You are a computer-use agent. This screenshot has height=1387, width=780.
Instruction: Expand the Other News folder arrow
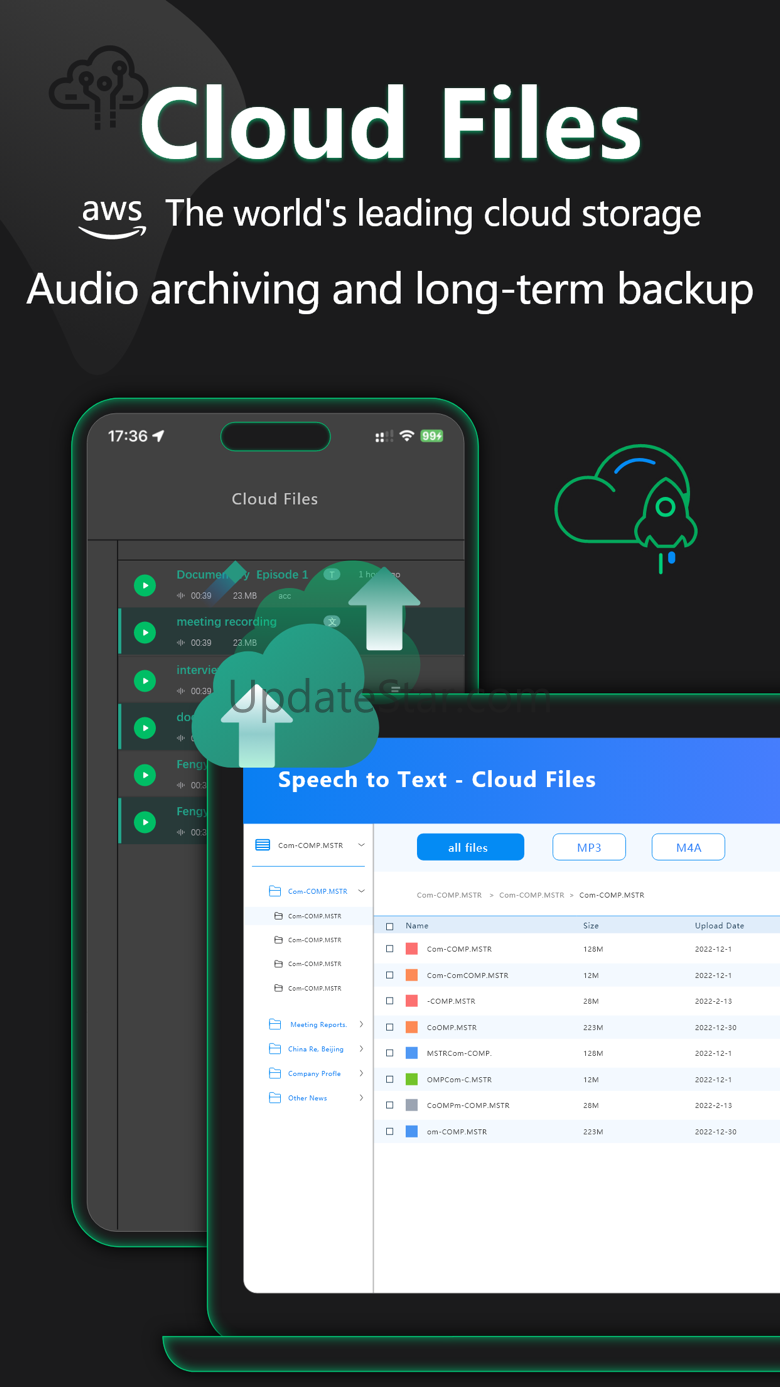coord(361,1097)
